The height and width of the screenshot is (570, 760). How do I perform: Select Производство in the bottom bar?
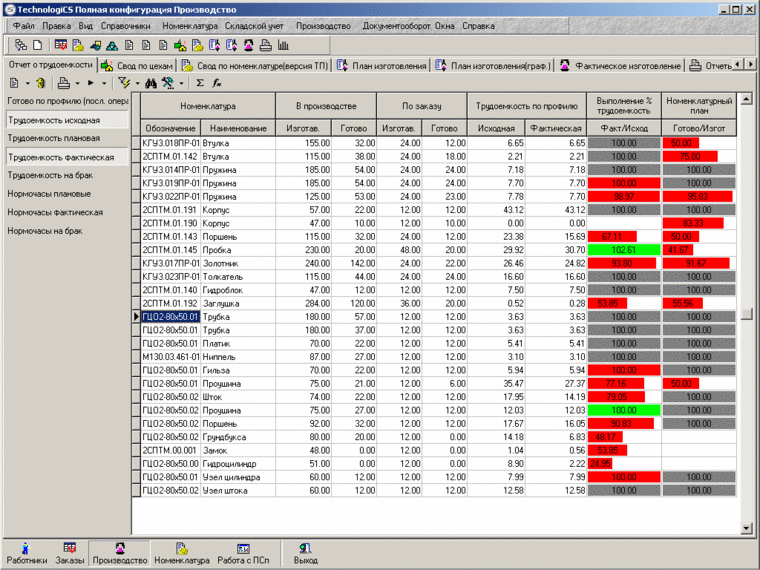[x=120, y=554]
